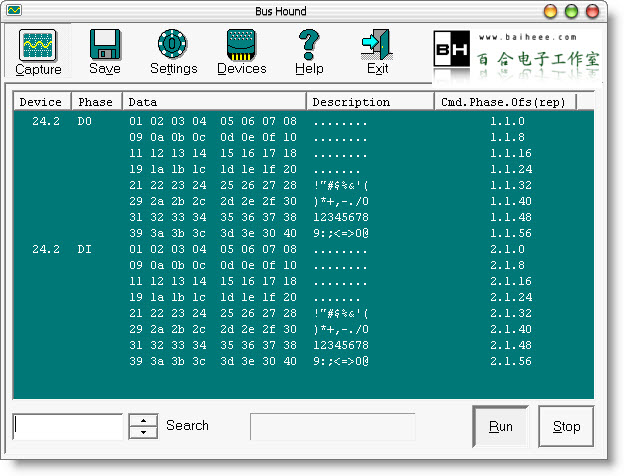624x476 pixels.
Task: Click the Run button
Action: [501, 426]
